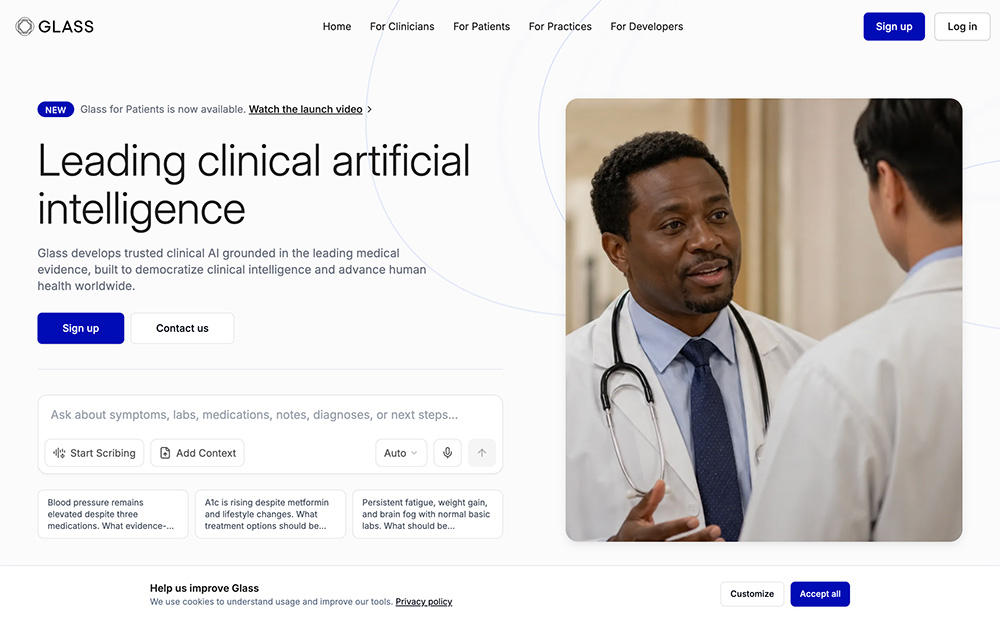Screen dimensions: 1000x623
Task: Open For Patients in navigation
Action: [x=482, y=26]
